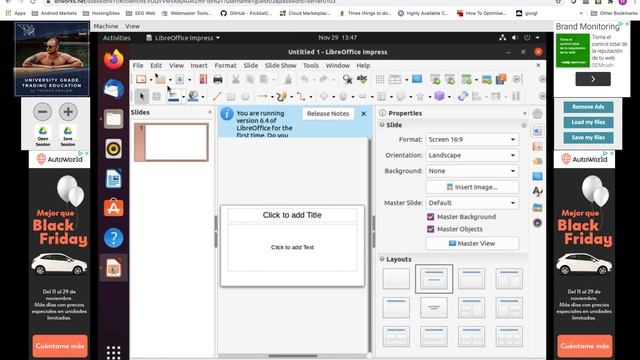Image resolution: width=640 pixels, height=360 pixels.
Task: Click the New presentation icon
Action: (141, 79)
